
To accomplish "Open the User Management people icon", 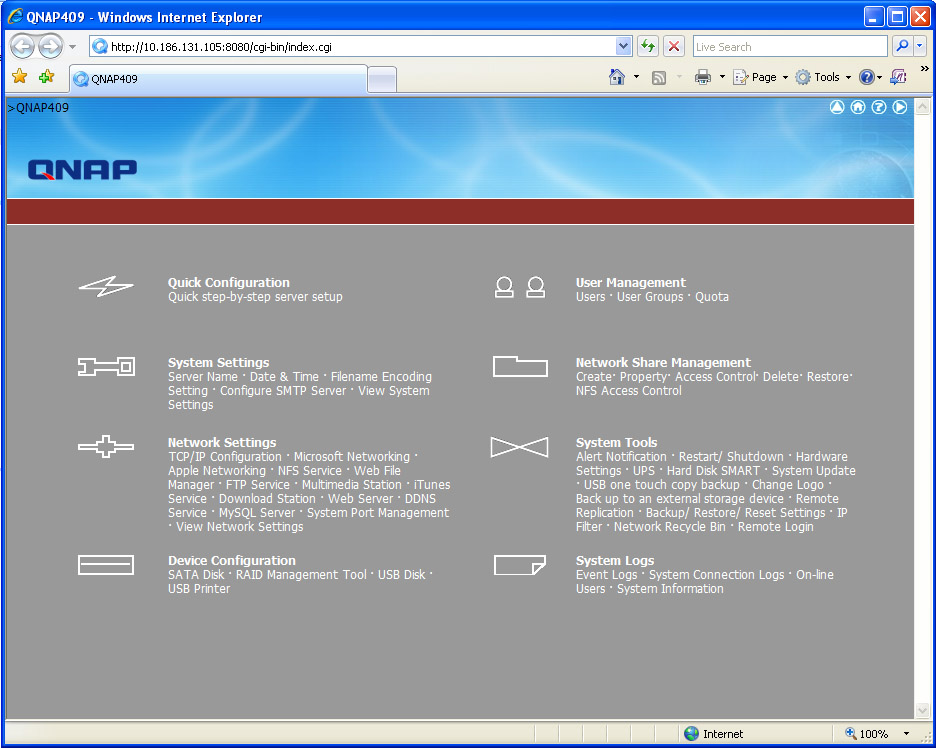I will tap(519, 287).
